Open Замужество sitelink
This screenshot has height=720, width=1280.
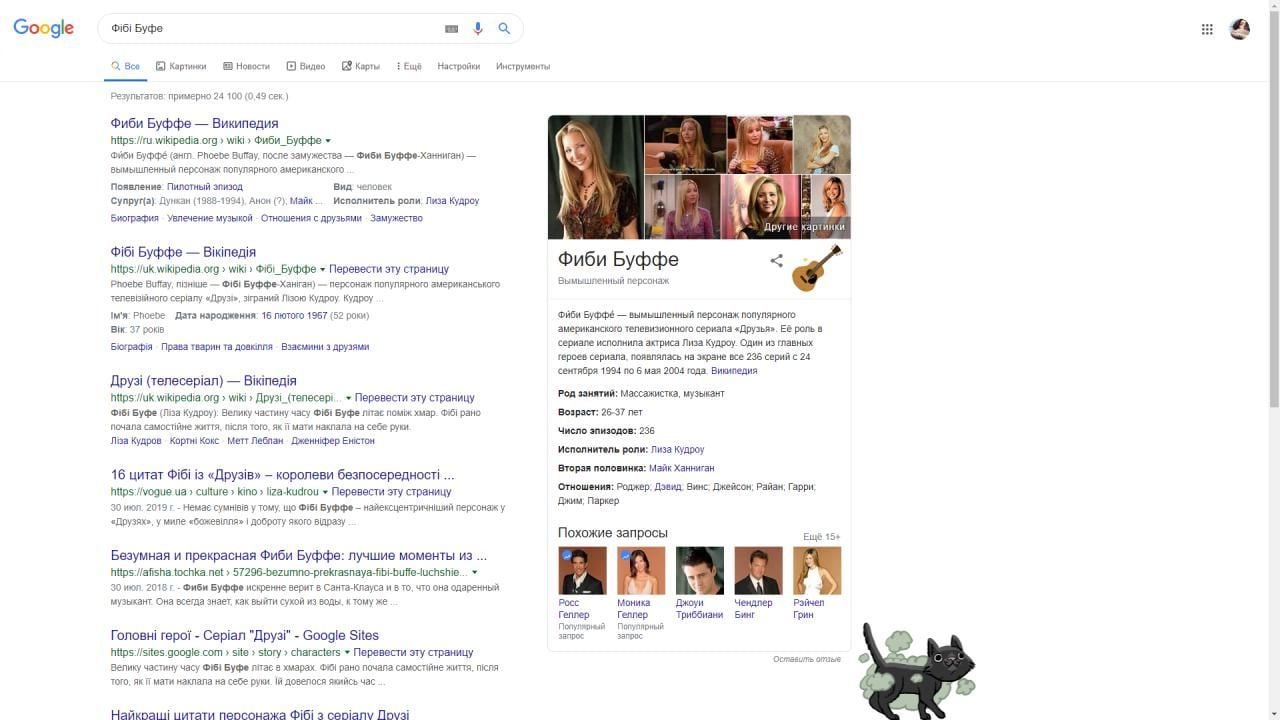click(x=396, y=218)
